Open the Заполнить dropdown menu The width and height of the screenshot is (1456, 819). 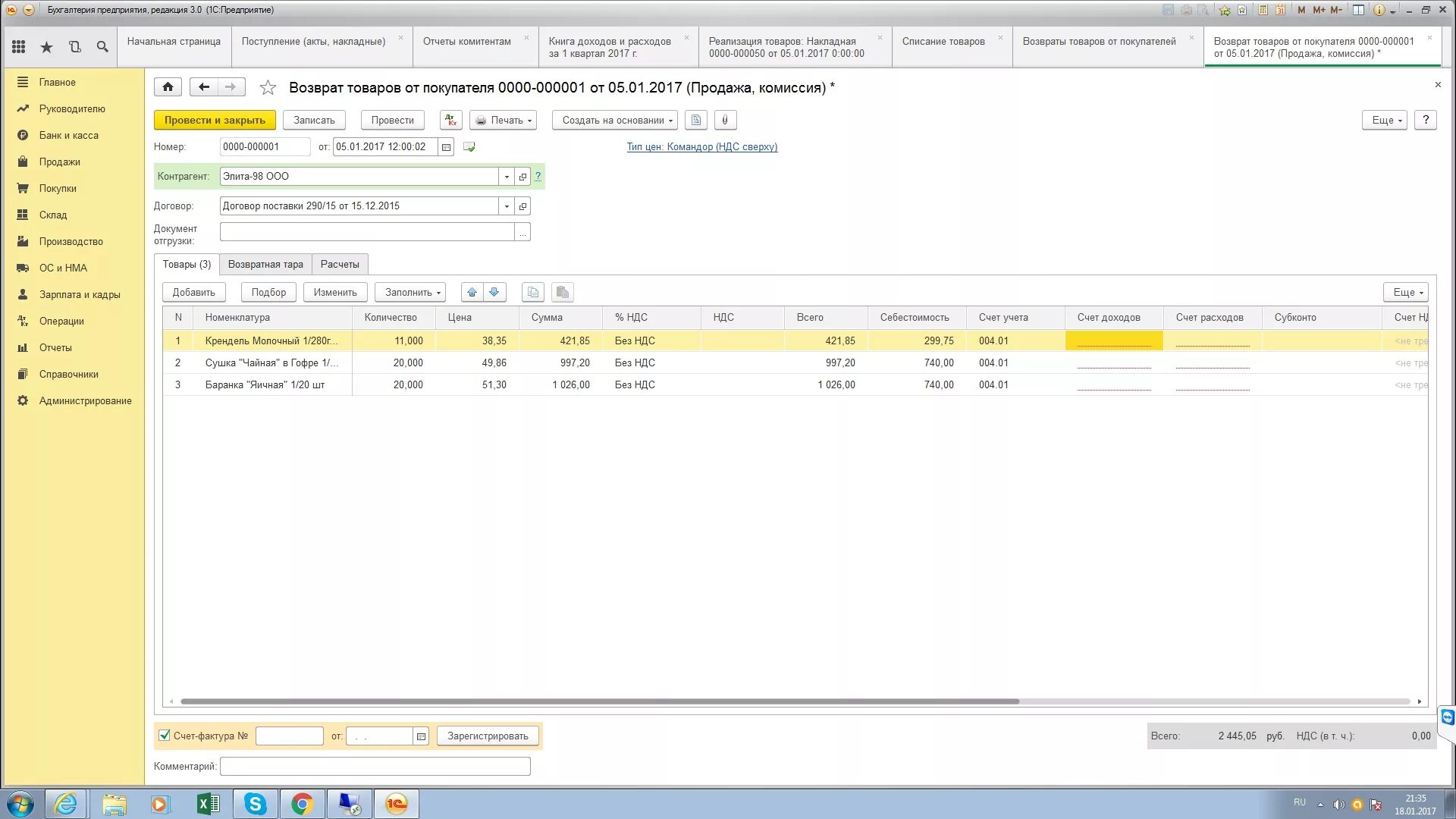point(410,293)
